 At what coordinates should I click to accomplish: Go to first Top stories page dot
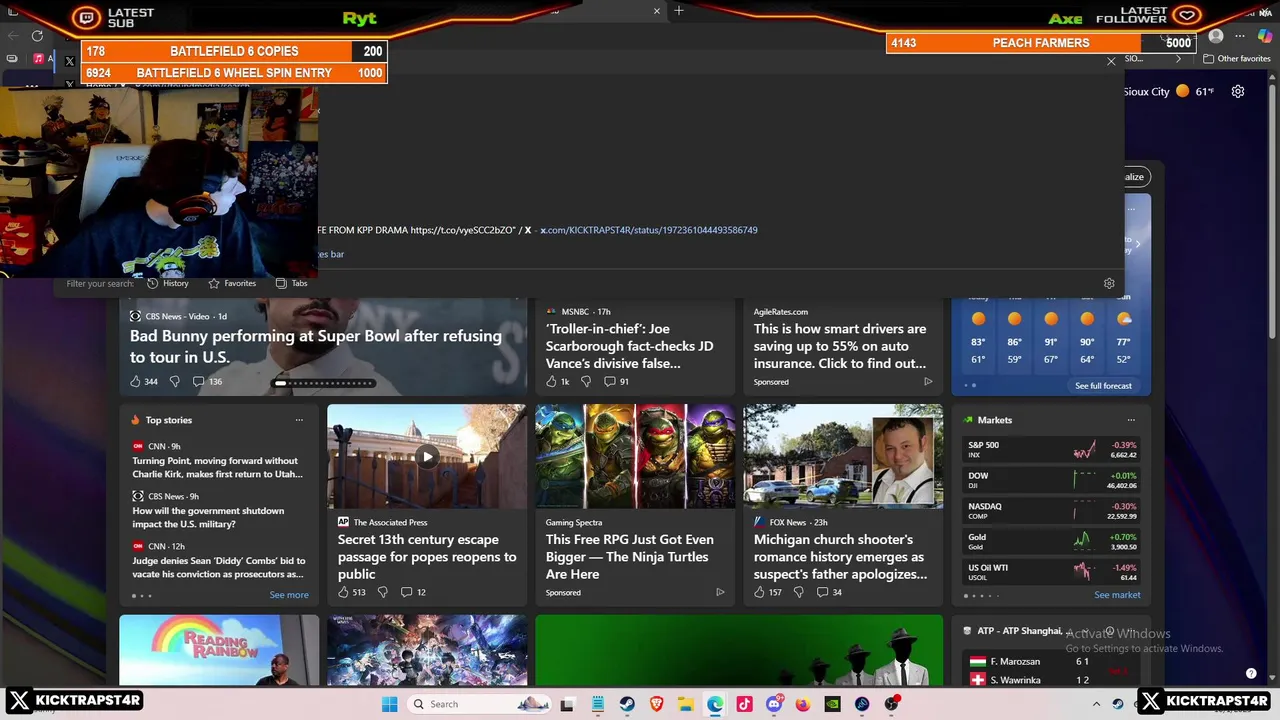[x=134, y=596]
